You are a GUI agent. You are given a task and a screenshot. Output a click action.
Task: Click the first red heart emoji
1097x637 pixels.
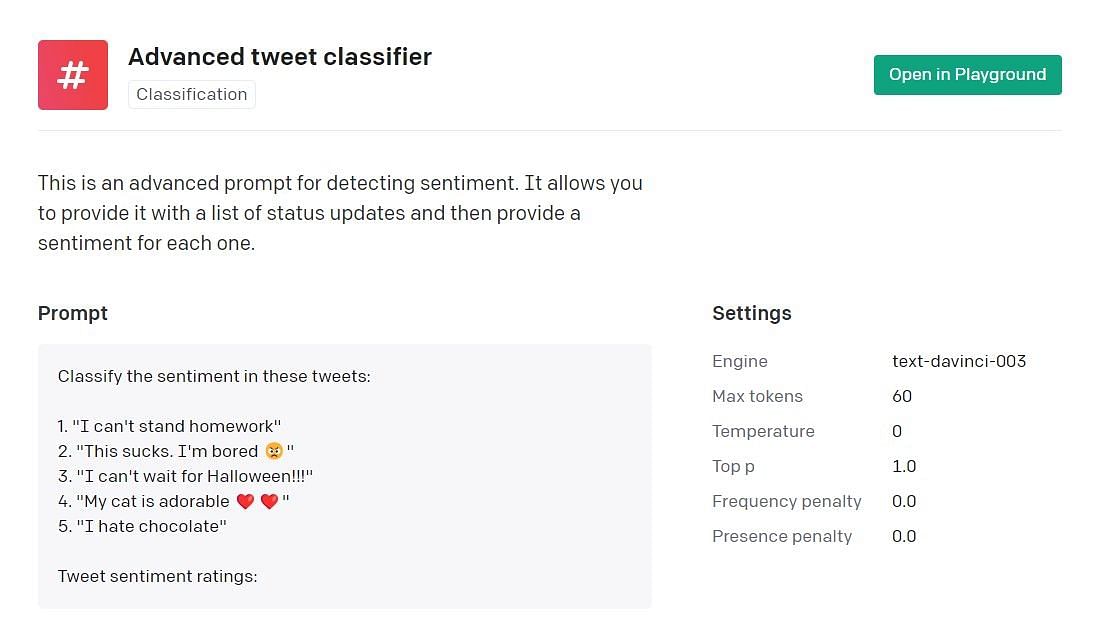click(246, 501)
